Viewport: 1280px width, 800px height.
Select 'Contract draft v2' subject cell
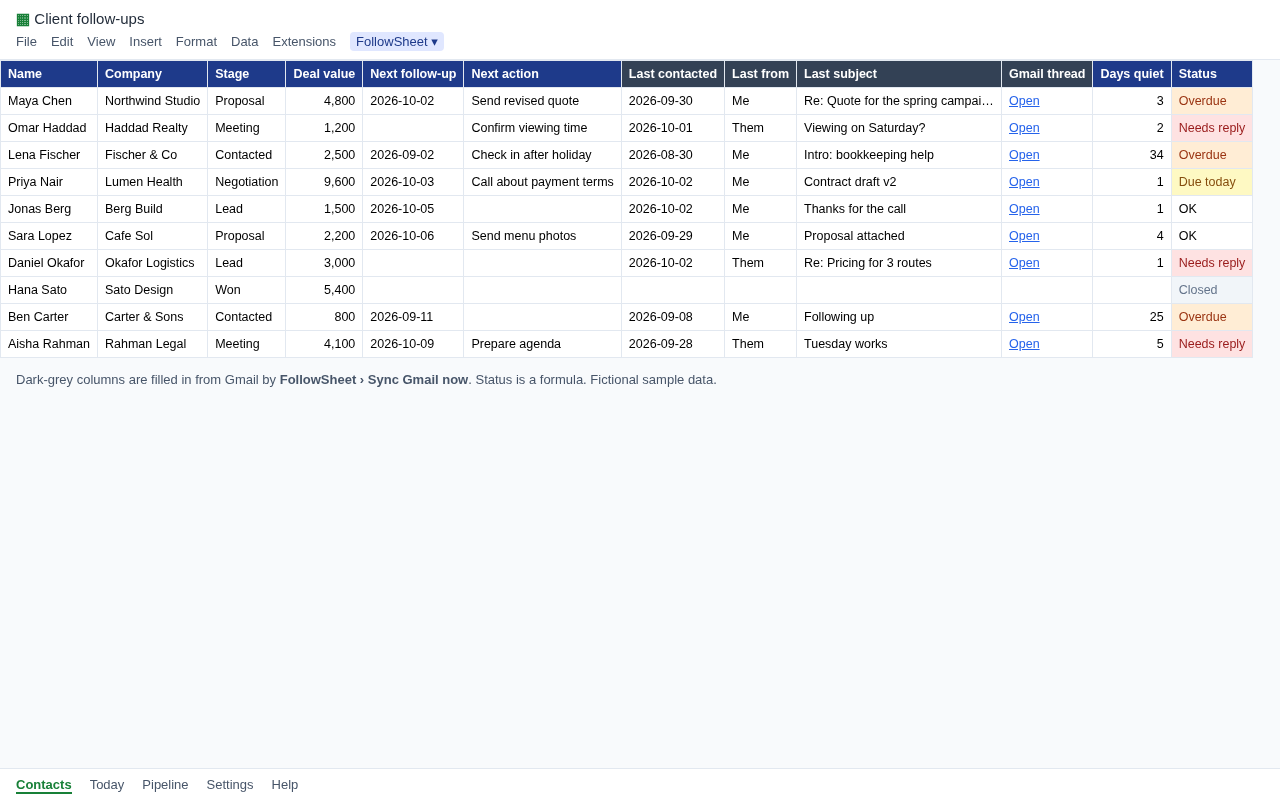click(899, 182)
